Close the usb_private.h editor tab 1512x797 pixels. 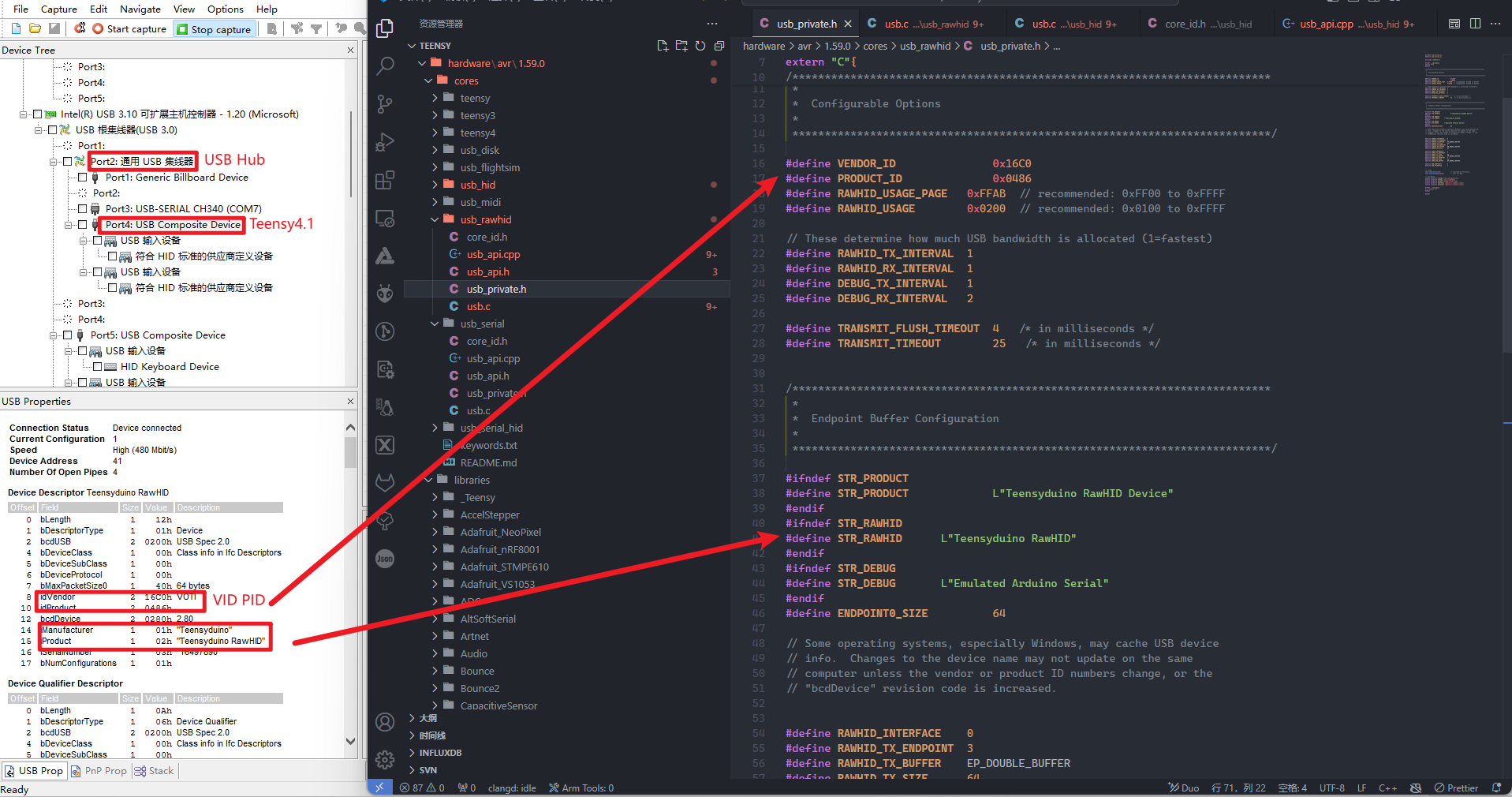(848, 24)
